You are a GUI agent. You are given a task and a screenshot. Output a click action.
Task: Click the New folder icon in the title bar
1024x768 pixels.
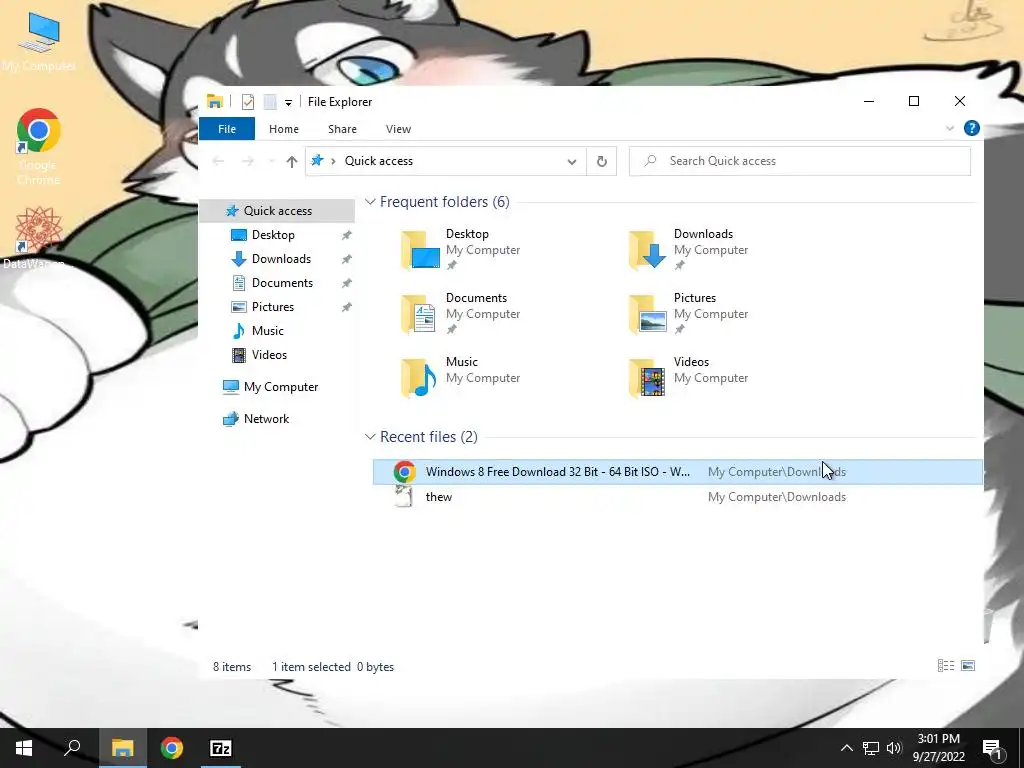[x=270, y=102]
